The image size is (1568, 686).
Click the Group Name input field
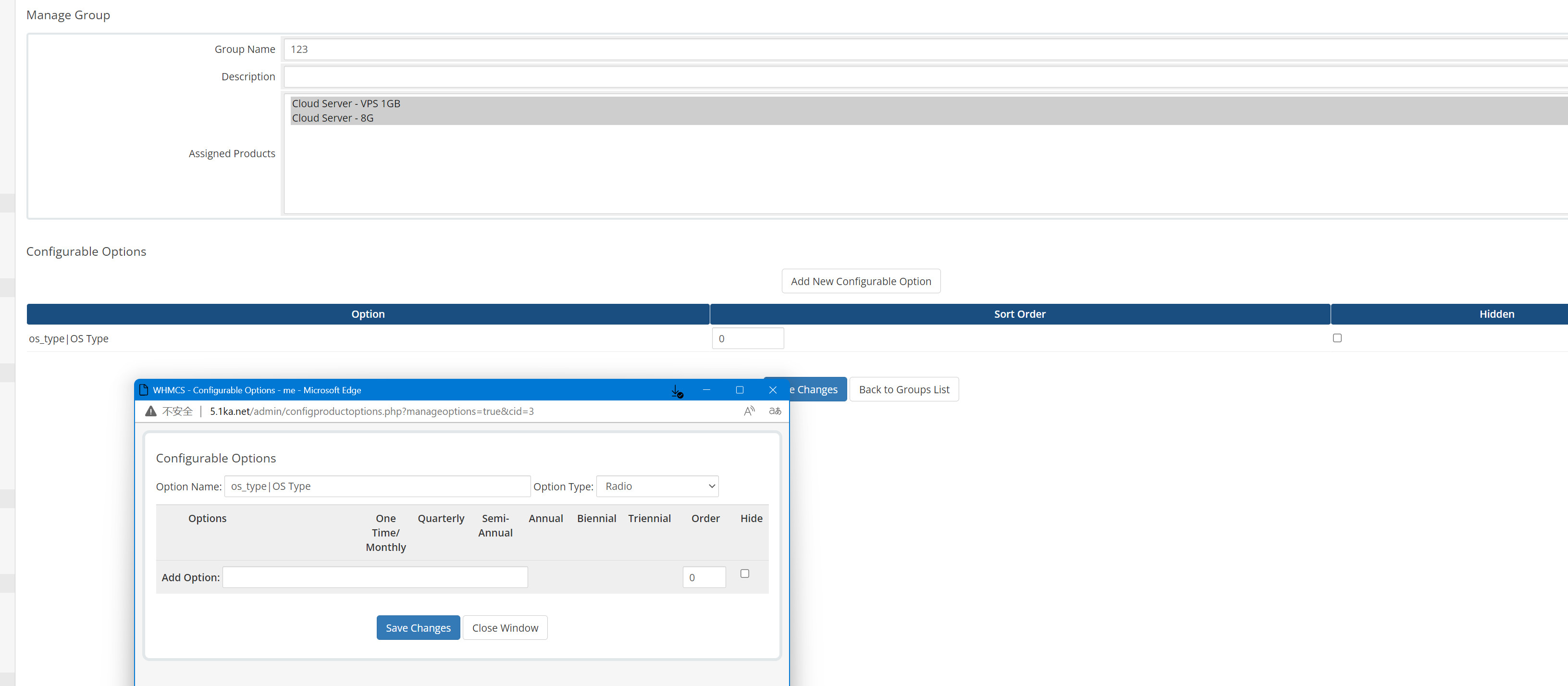[926, 50]
